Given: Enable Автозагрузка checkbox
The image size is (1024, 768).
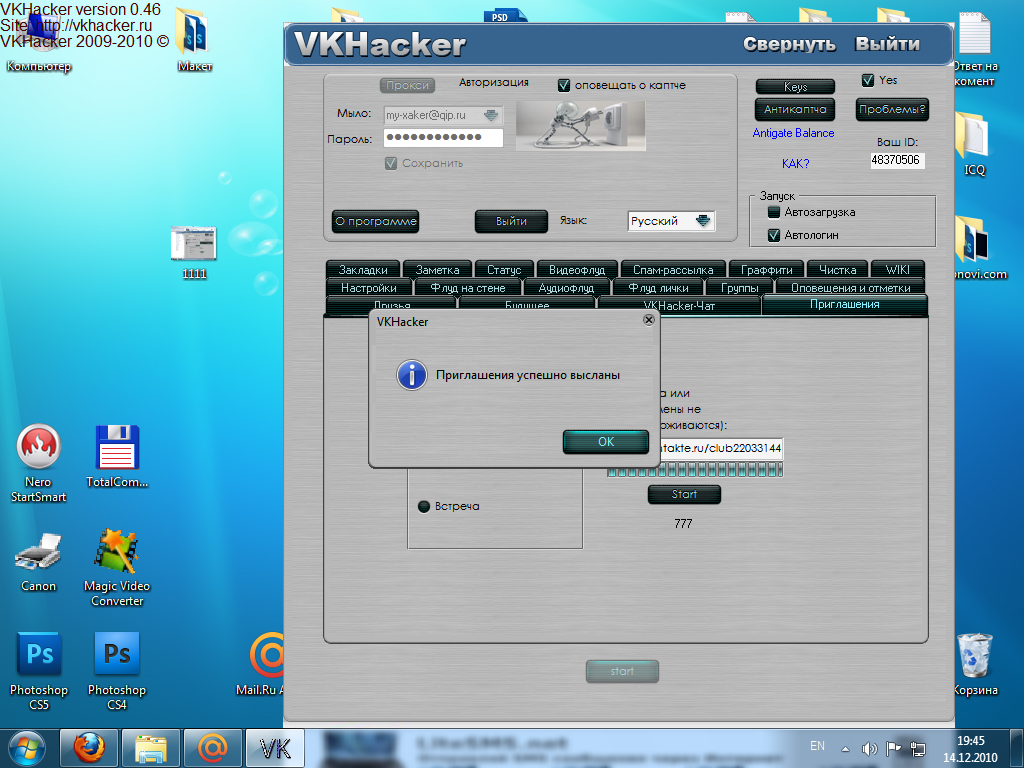Looking at the screenshot, I should (x=774, y=212).
